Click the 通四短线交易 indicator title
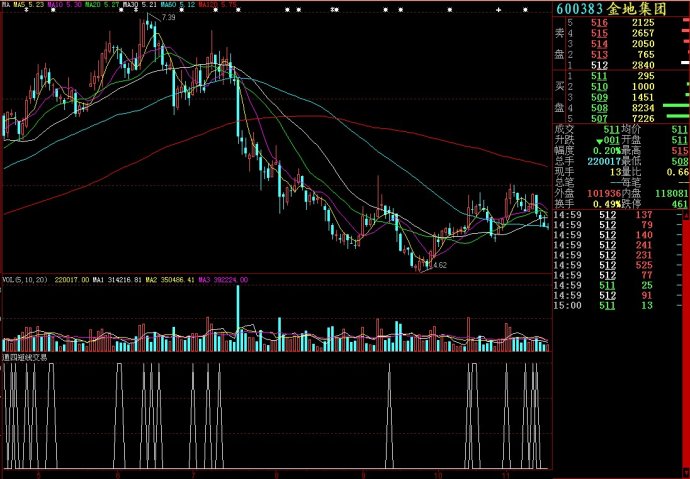Screen dimensions: 690x479 [25, 357]
